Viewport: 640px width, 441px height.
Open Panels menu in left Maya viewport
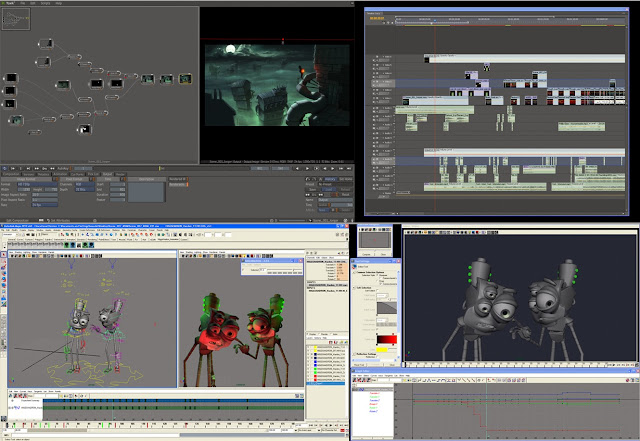51,252
